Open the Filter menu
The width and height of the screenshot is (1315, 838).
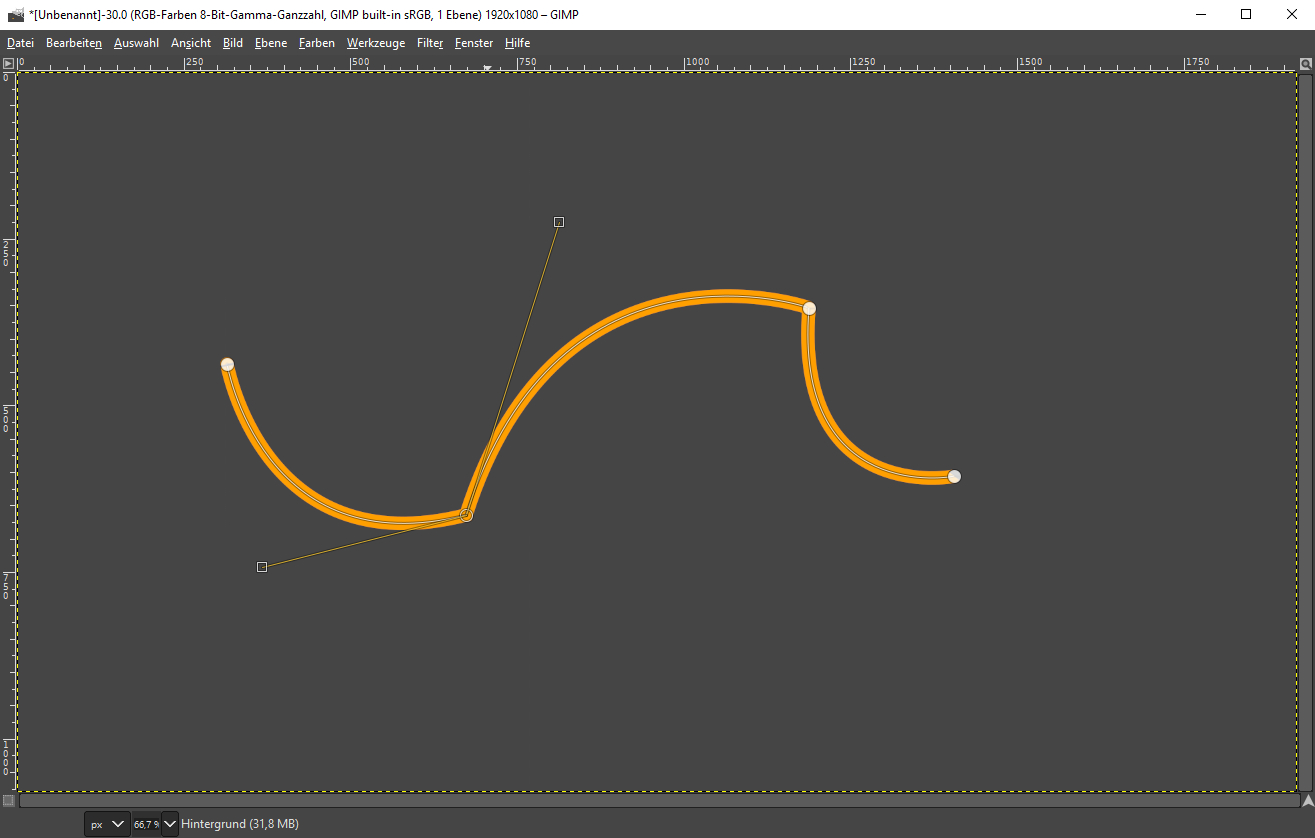430,43
